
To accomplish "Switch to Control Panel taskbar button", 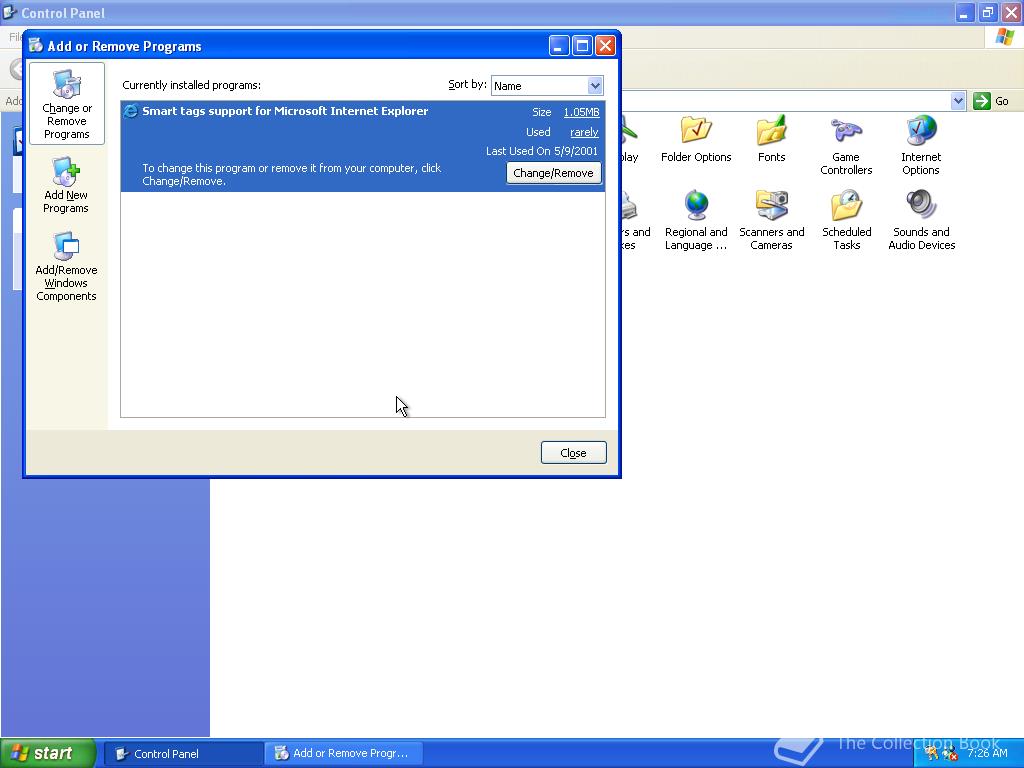I will (x=184, y=753).
